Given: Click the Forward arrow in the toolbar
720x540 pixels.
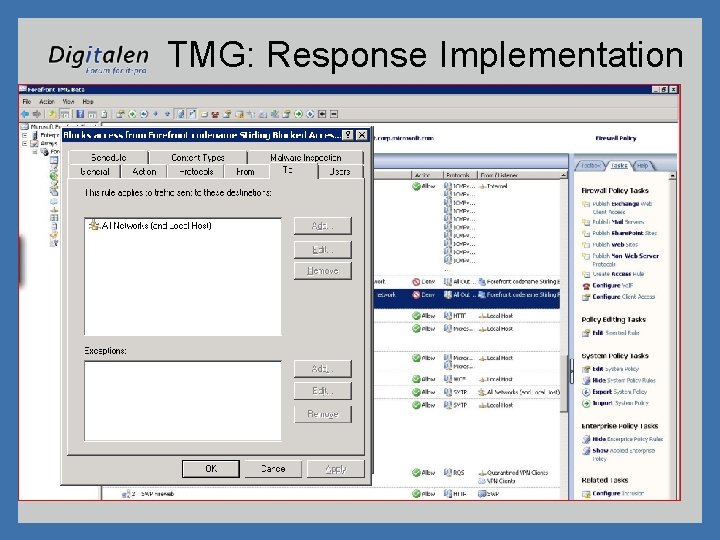Looking at the screenshot, I should click(x=37, y=114).
